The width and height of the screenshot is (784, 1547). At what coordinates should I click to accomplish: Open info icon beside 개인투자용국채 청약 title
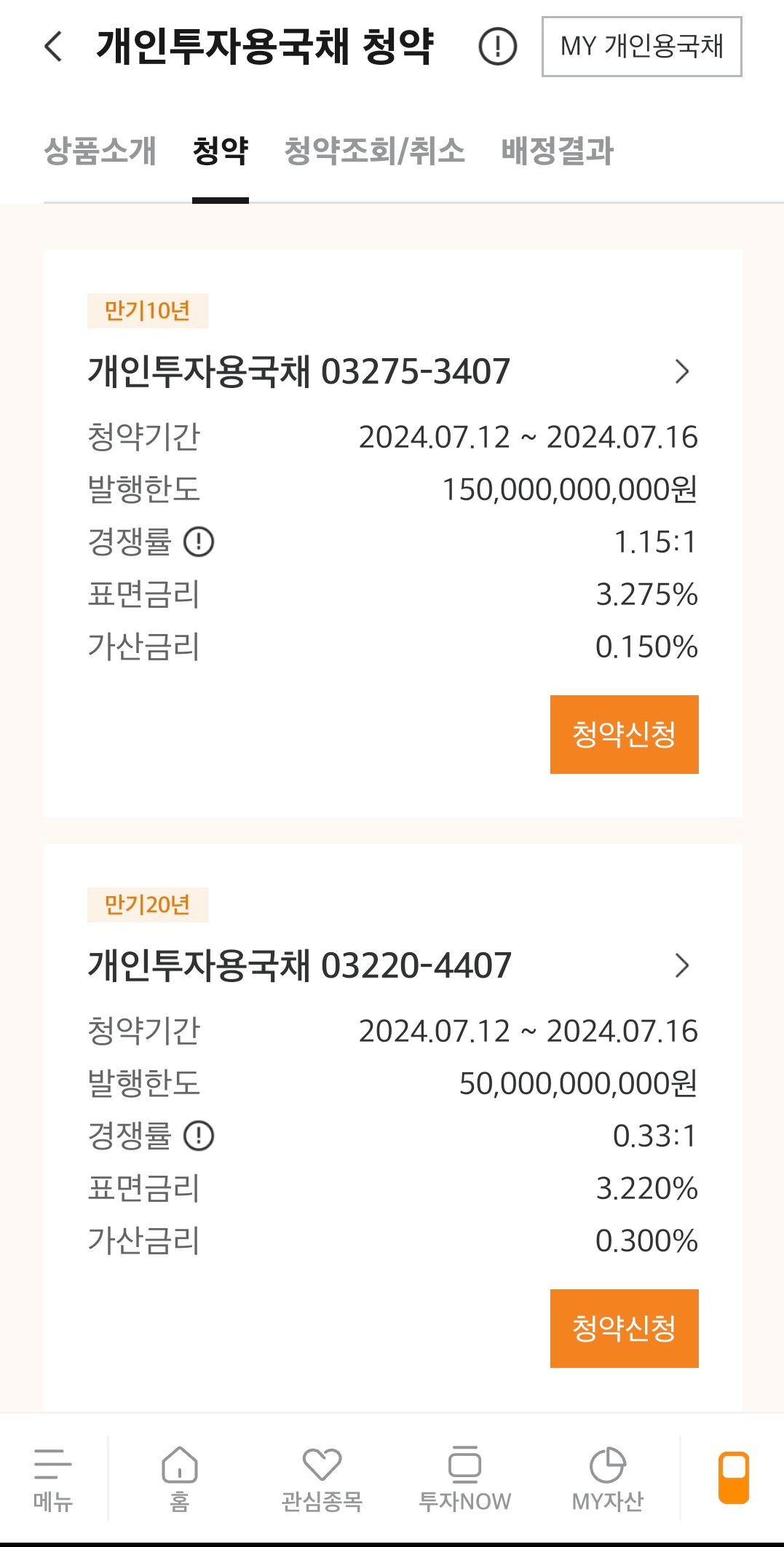click(498, 47)
